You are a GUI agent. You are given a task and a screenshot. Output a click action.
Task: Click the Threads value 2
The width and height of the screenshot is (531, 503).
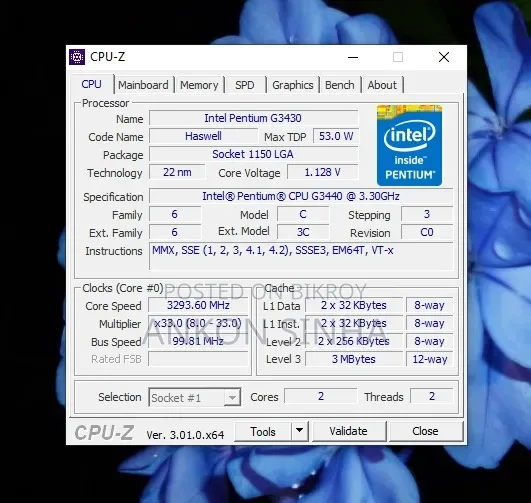click(x=431, y=396)
